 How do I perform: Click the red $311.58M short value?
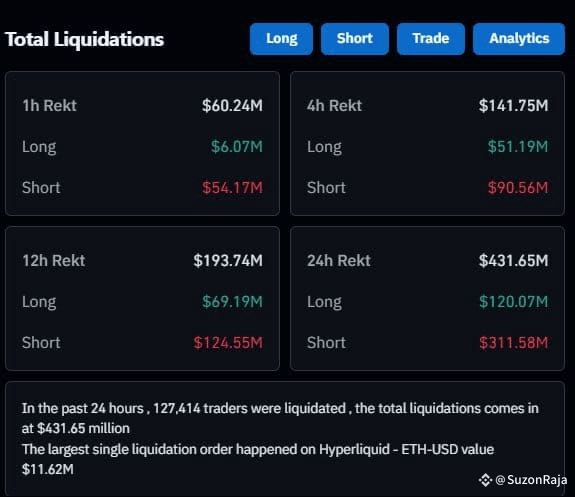[513, 343]
